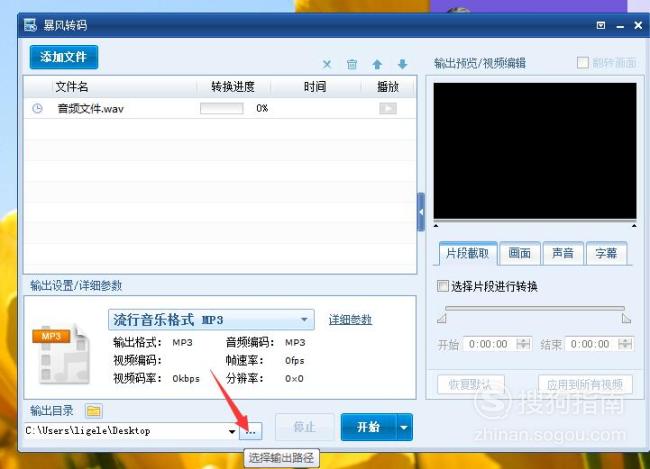This screenshot has width=650, height=469.
Task: Expand the output directory path dropdown arrow
Action: pos(232,432)
